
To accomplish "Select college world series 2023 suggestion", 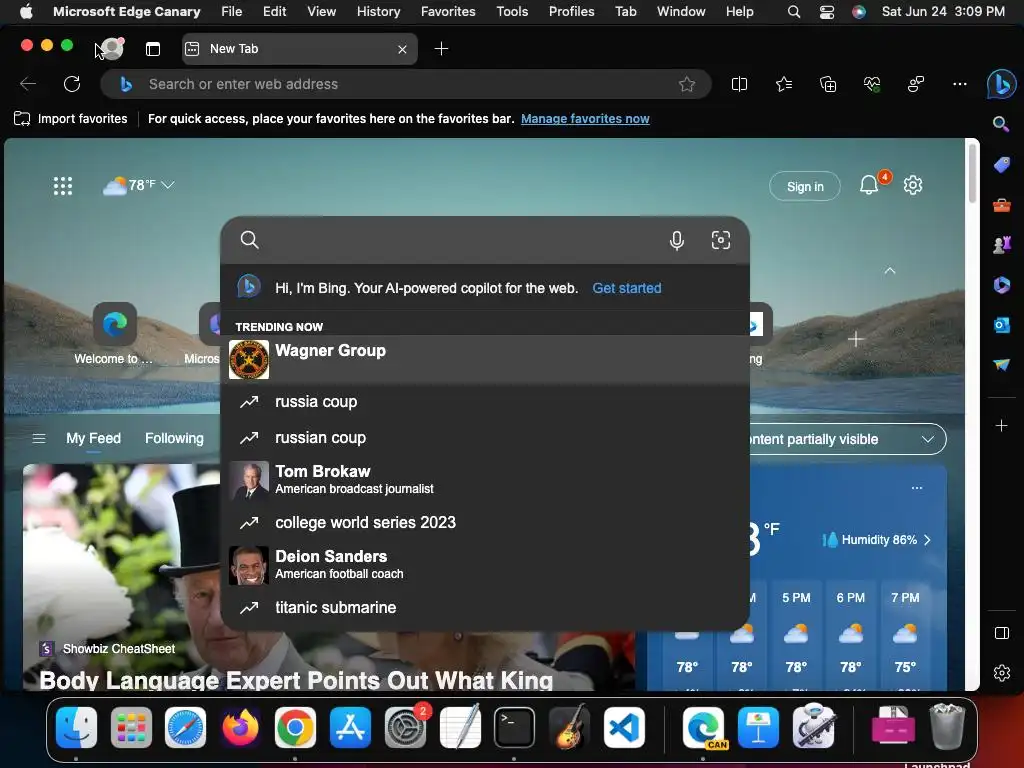I will [485, 522].
